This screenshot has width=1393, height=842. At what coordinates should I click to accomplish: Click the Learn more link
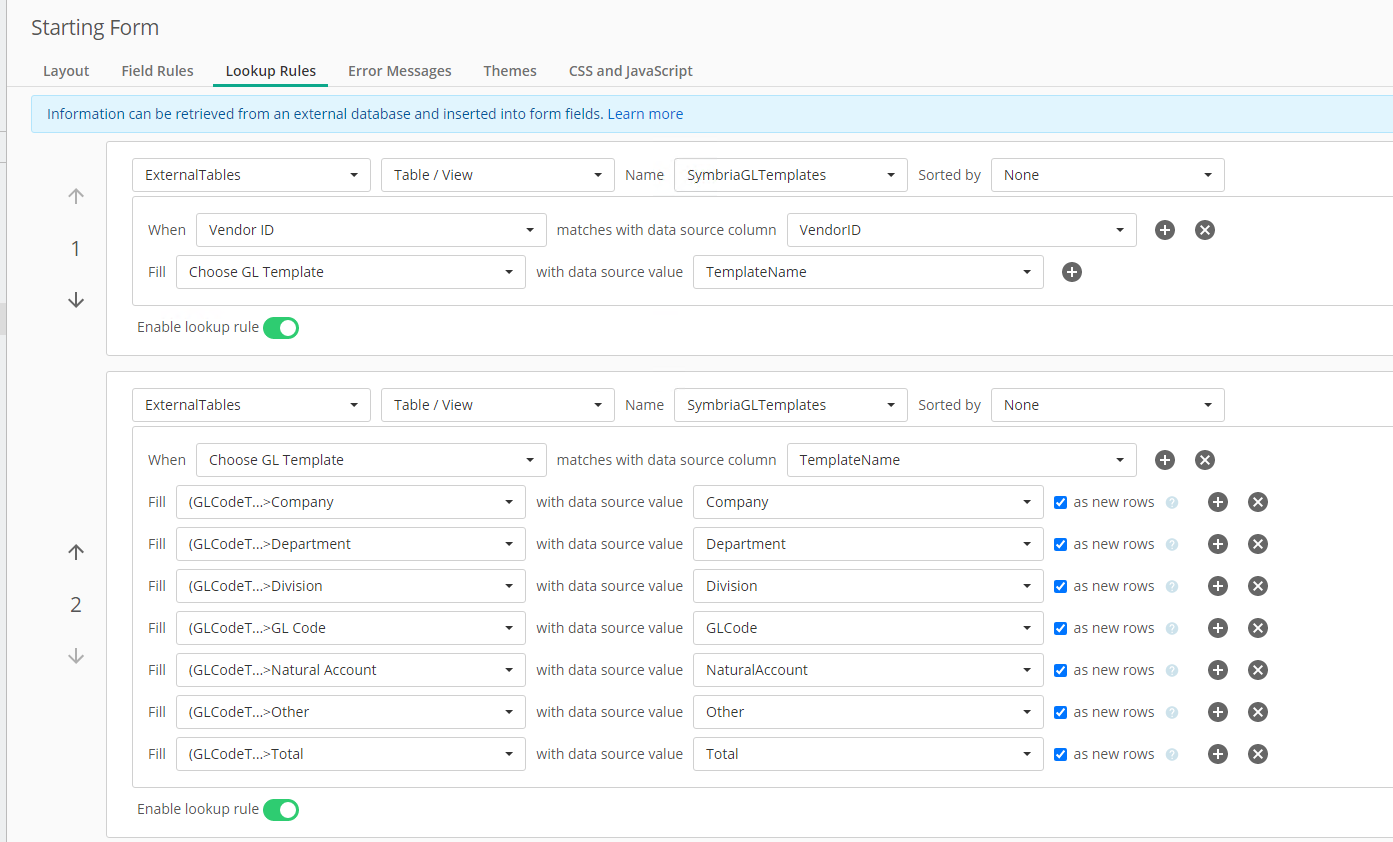pyautogui.click(x=645, y=114)
